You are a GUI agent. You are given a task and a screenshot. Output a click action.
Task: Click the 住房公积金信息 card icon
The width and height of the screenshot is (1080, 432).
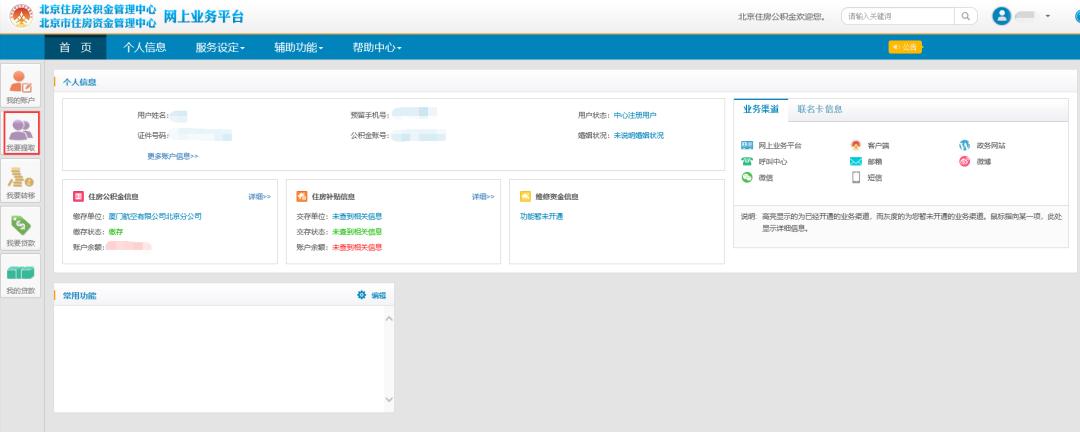(x=78, y=196)
